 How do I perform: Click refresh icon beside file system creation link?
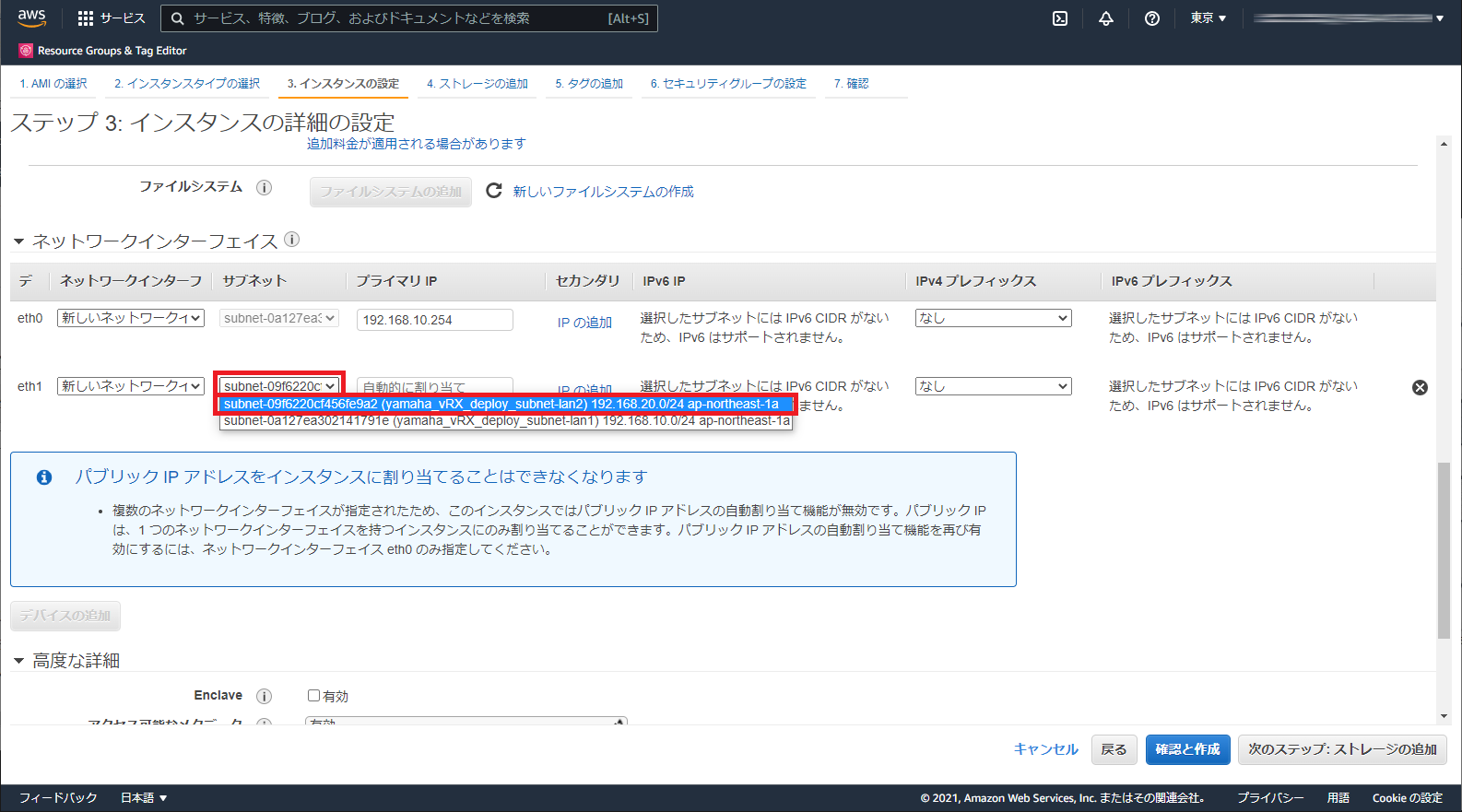(x=494, y=191)
